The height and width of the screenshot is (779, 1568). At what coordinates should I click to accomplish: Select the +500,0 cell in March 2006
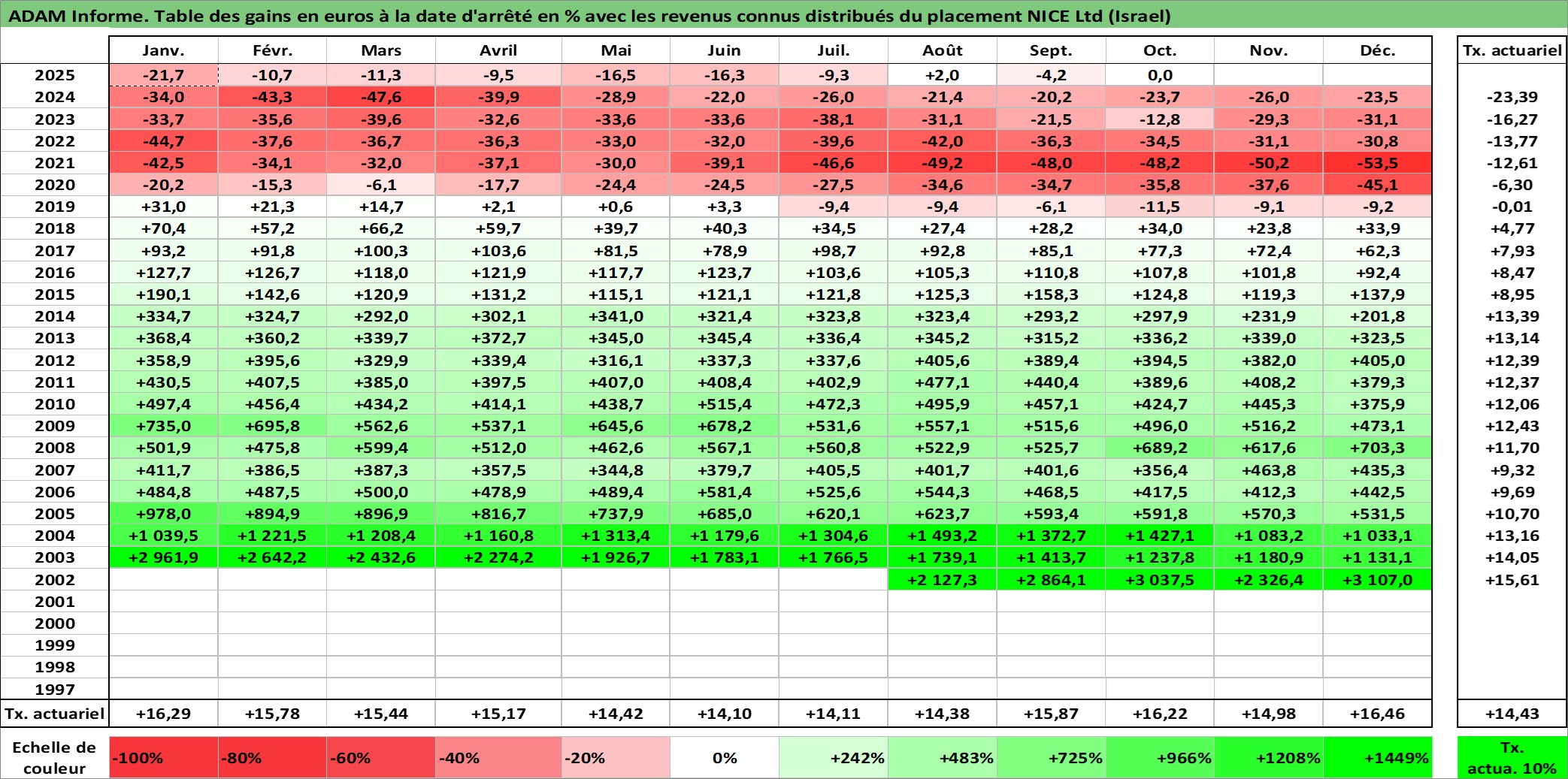click(381, 492)
